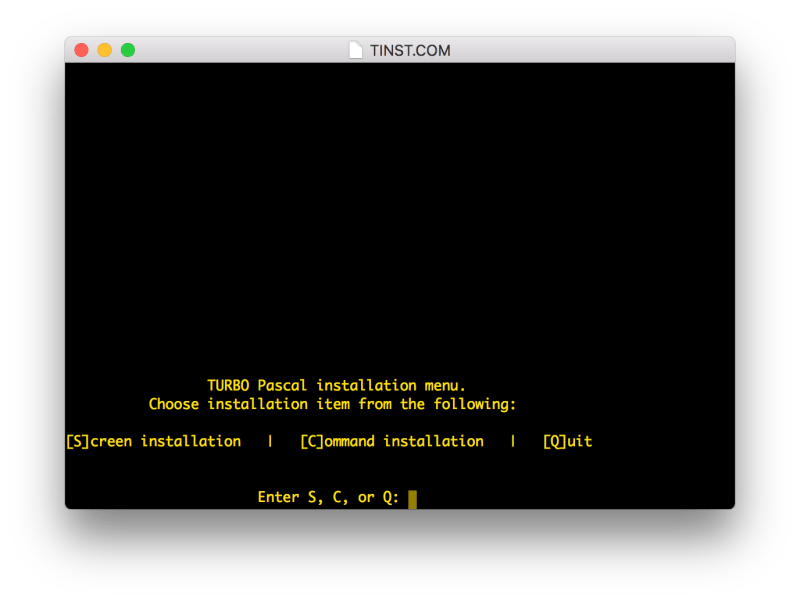Maximize the window using the green button
The height and width of the screenshot is (602, 800).
tap(128, 50)
